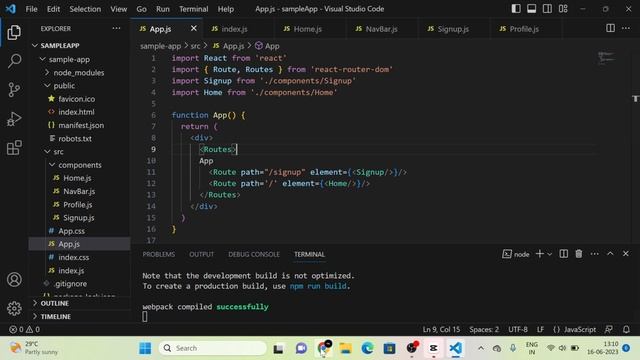Close the terminal panel
Viewport: 640px width, 360px height.
point(626,254)
